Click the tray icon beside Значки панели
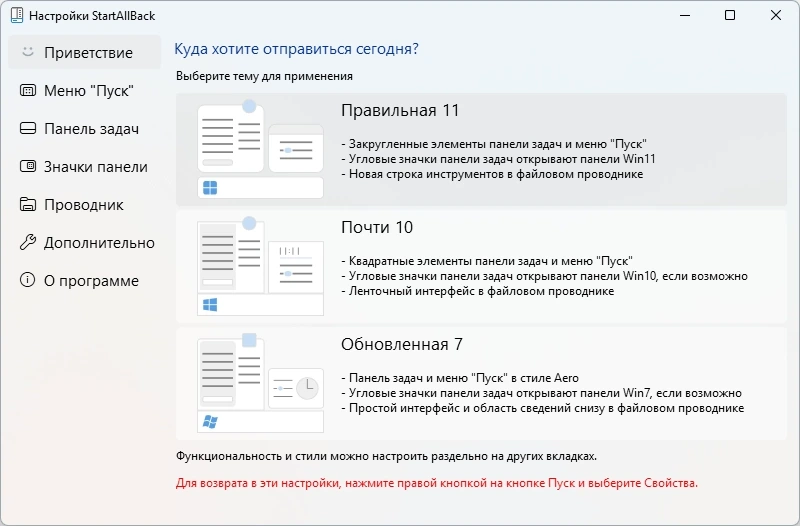 pos(28,166)
